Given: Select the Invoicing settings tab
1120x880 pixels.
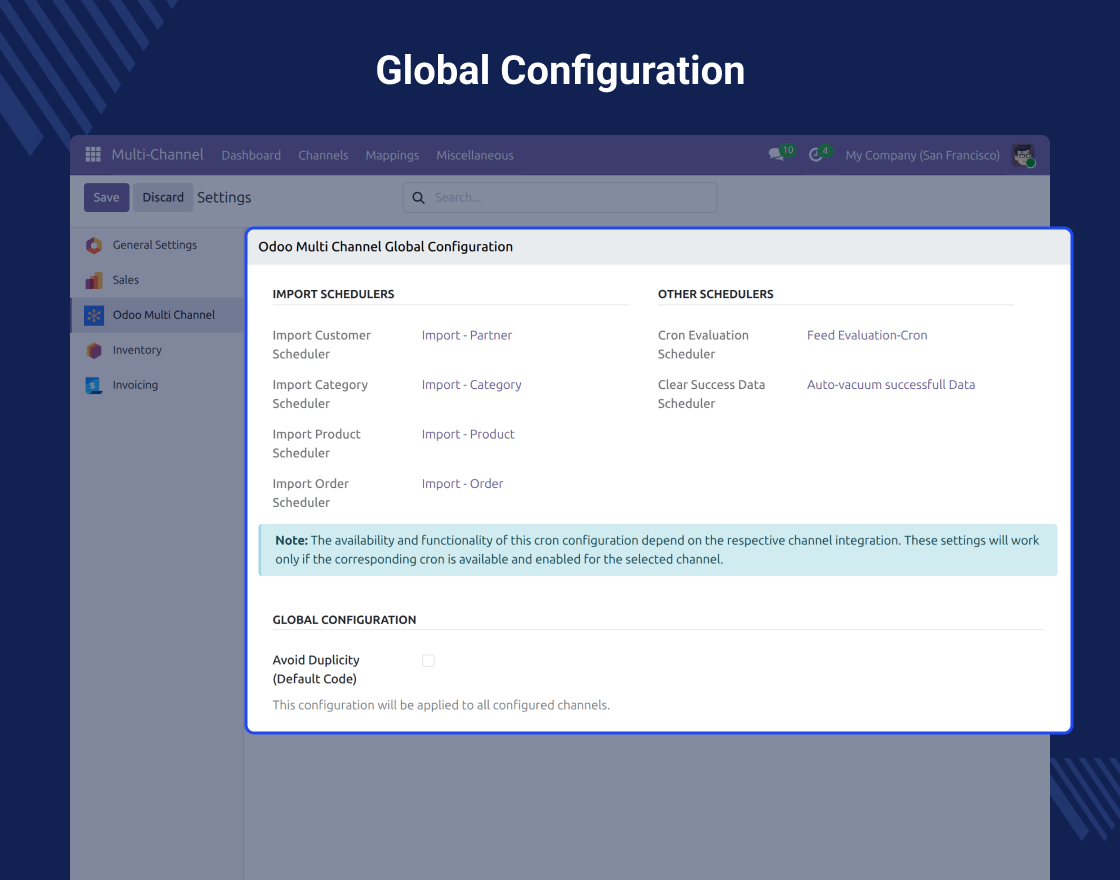Looking at the screenshot, I should (x=157, y=385).
